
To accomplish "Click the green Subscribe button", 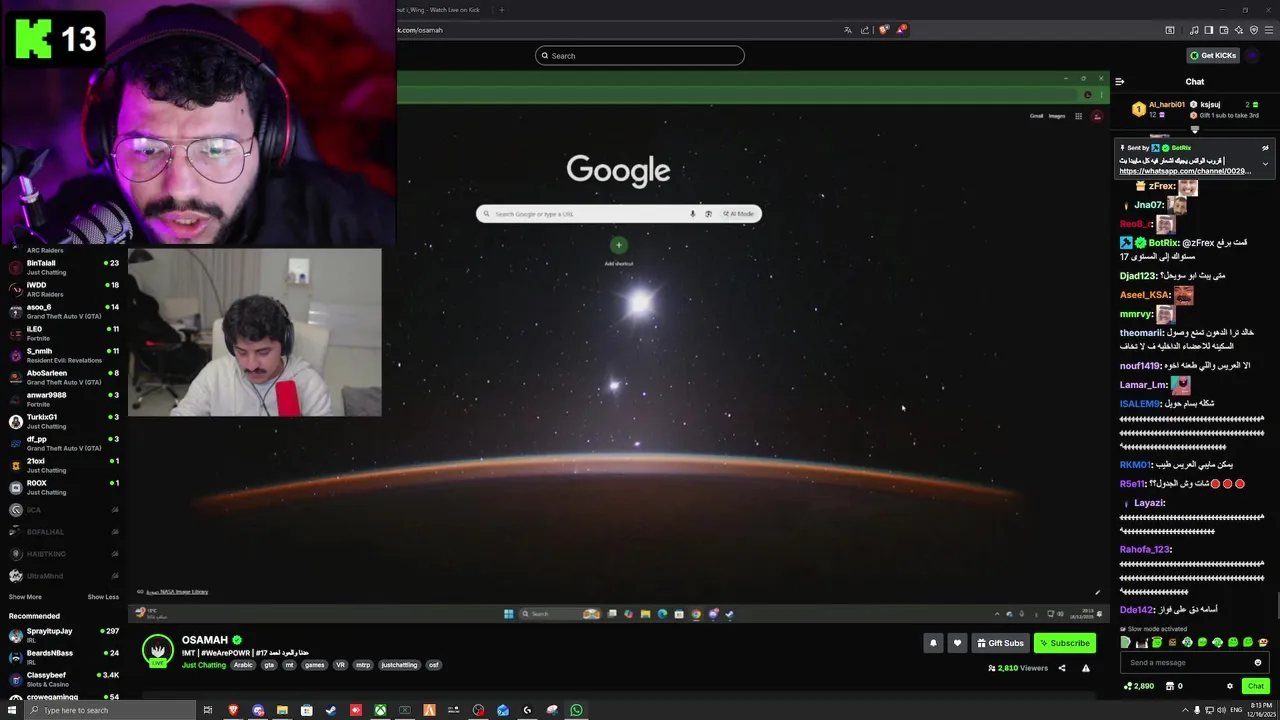I will pos(1064,643).
